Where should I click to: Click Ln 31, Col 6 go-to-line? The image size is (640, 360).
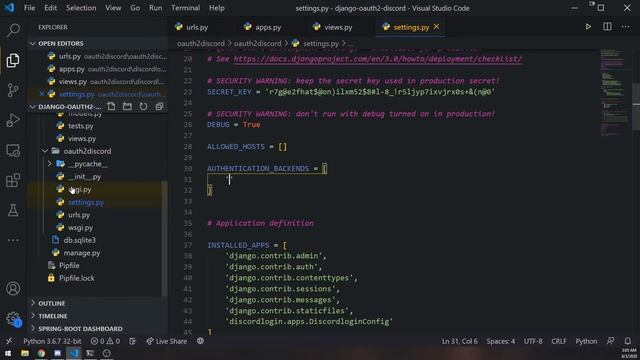[460, 341]
